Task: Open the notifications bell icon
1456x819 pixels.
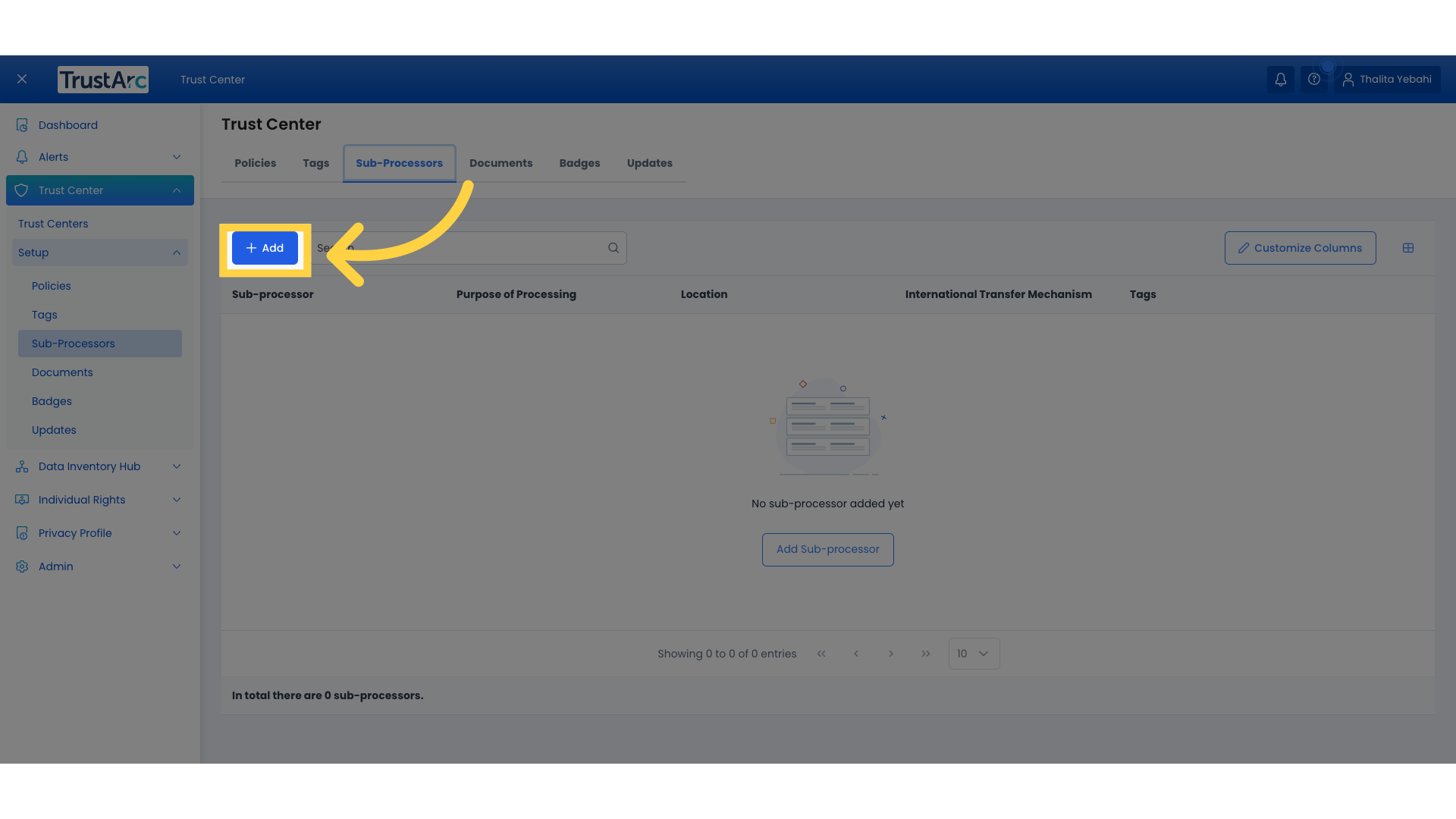Action: [x=1280, y=80]
